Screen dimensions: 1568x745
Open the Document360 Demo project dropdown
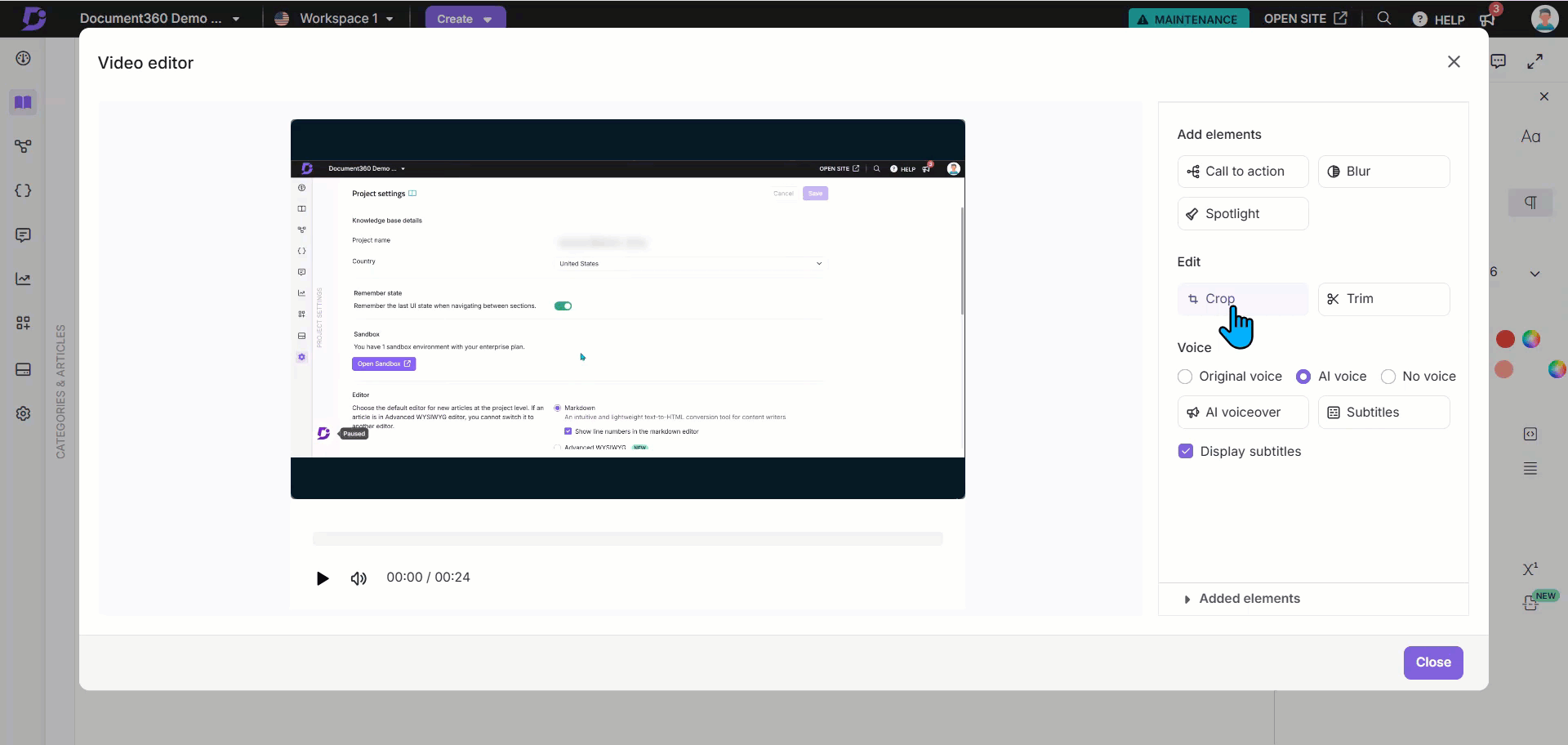[160, 19]
